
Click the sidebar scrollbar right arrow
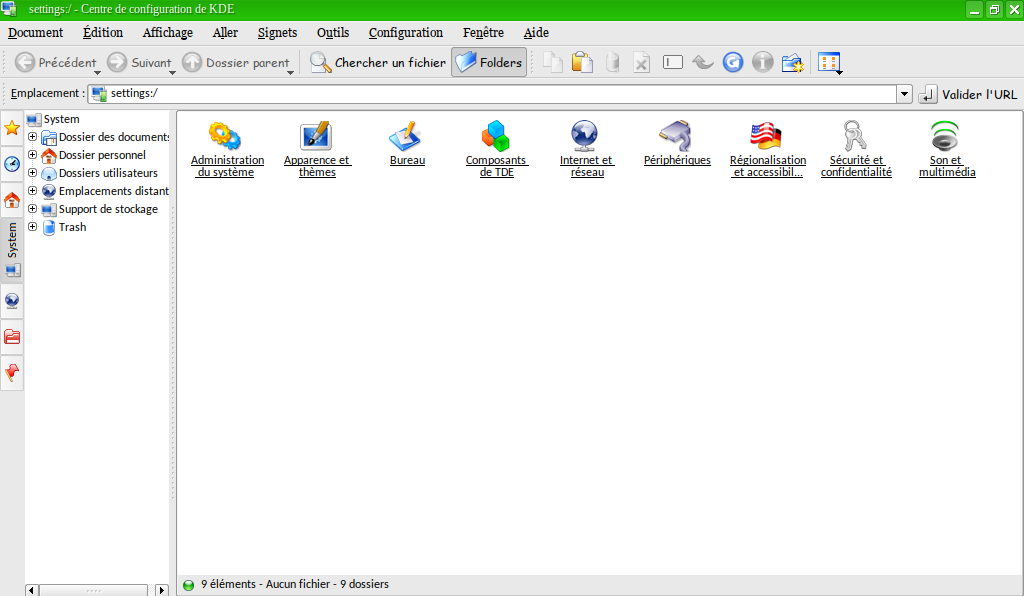click(161, 590)
